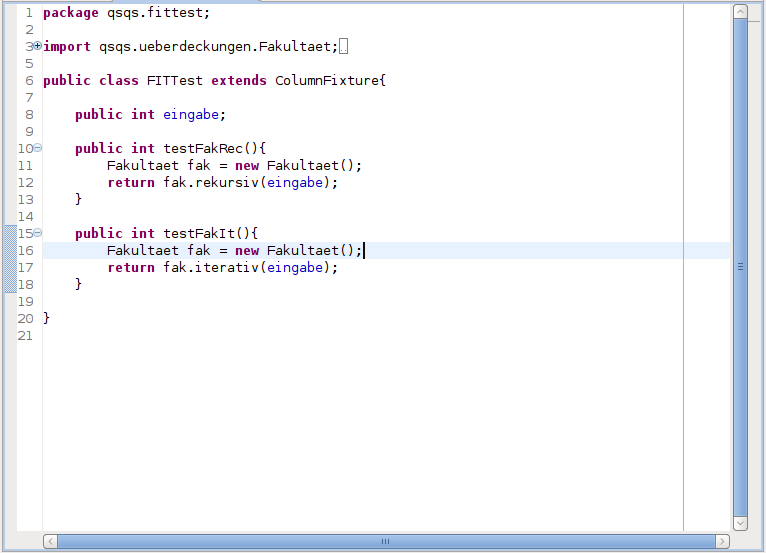Click 'class' keyword on line 6
Image resolution: width=766 pixels, height=553 pixels.
pos(119,81)
